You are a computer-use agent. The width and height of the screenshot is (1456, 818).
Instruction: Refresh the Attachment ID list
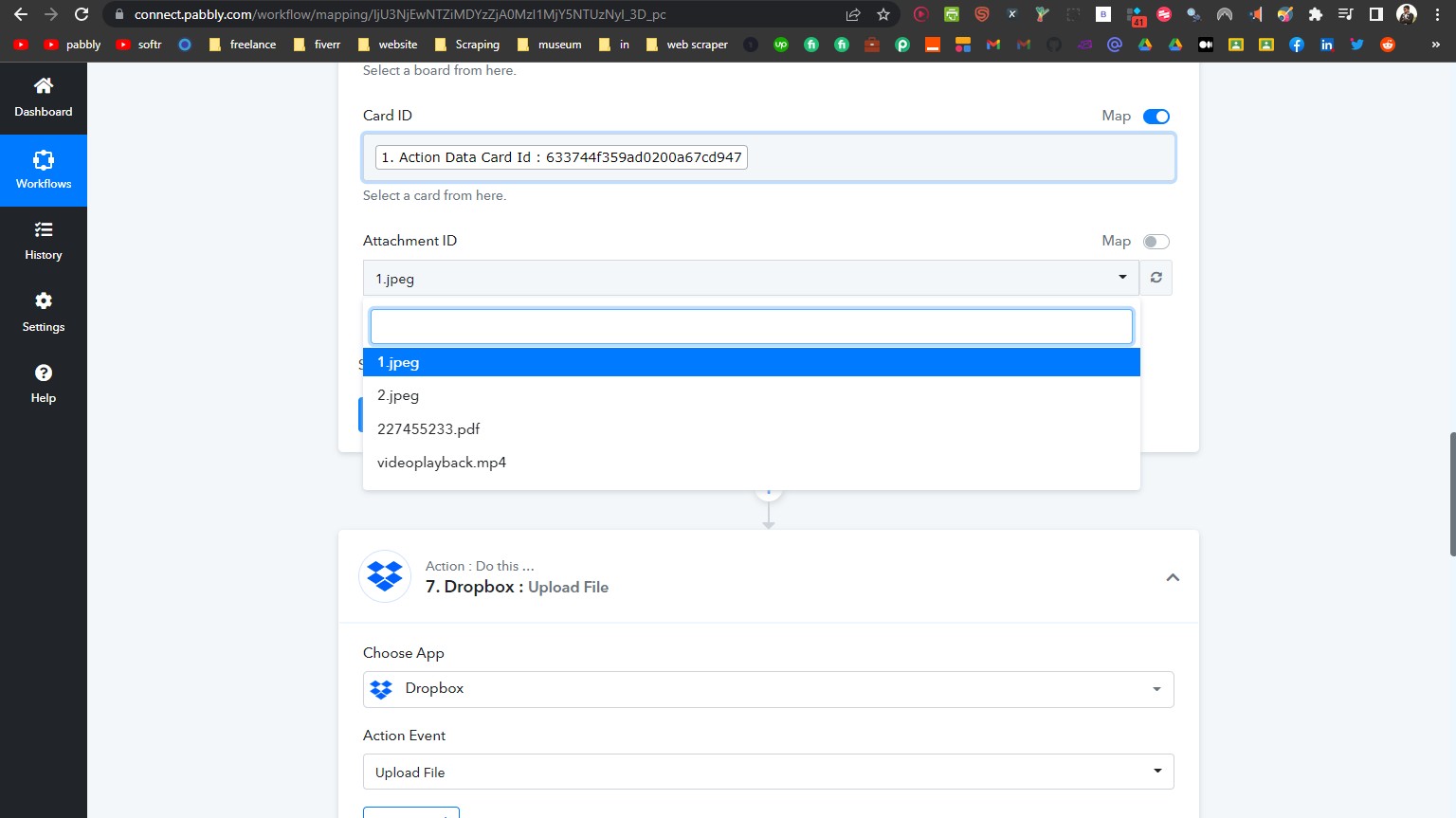(1156, 278)
